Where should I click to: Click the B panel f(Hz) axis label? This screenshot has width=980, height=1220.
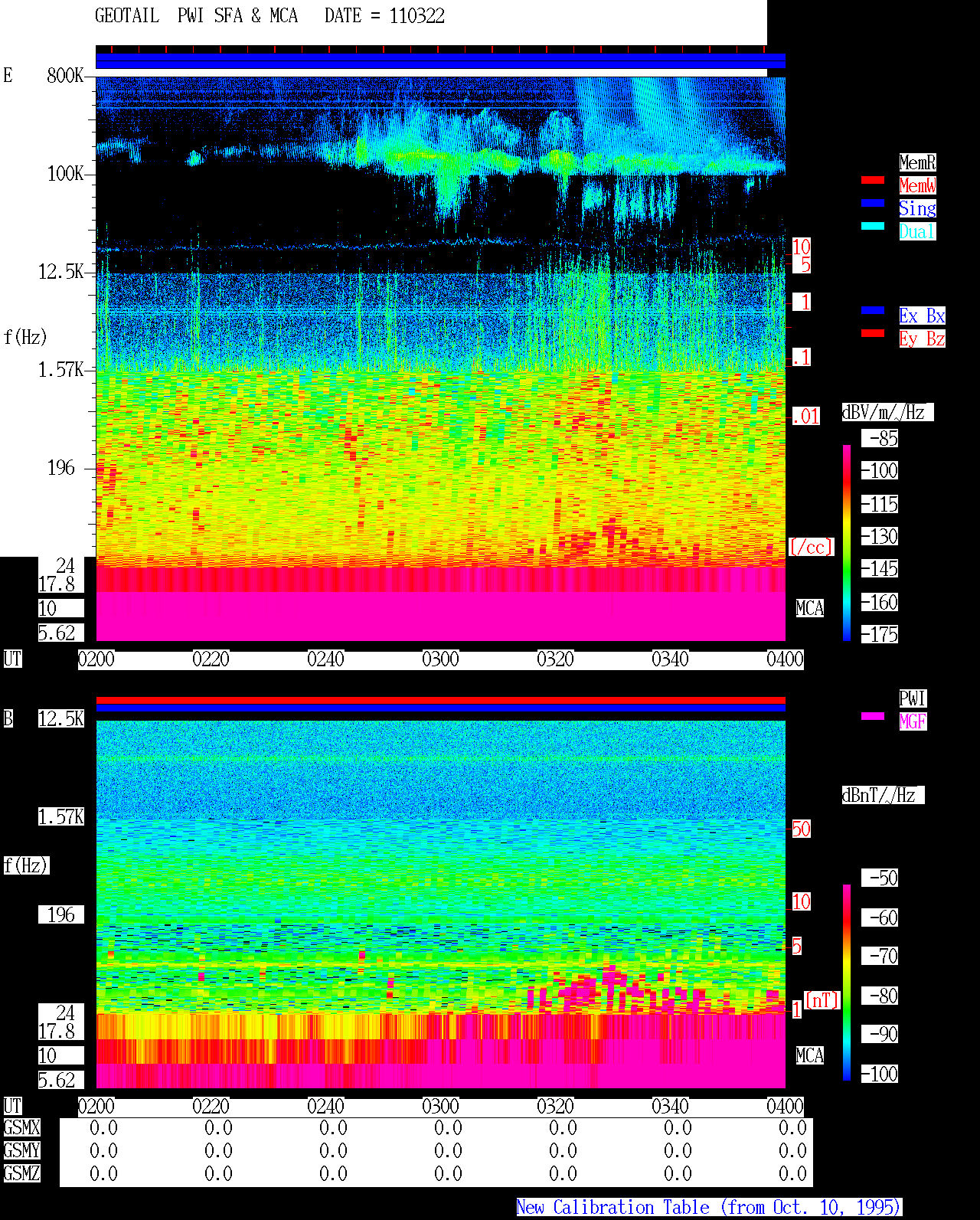point(25,865)
